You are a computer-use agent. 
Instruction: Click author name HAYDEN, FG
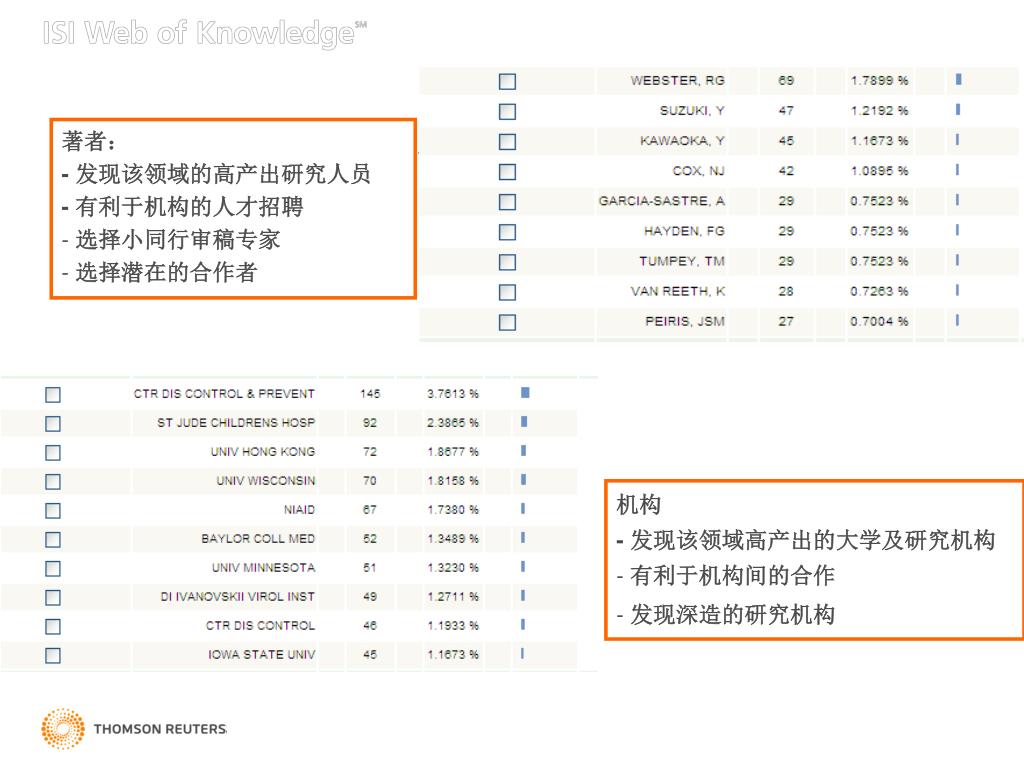tap(684, 231)
